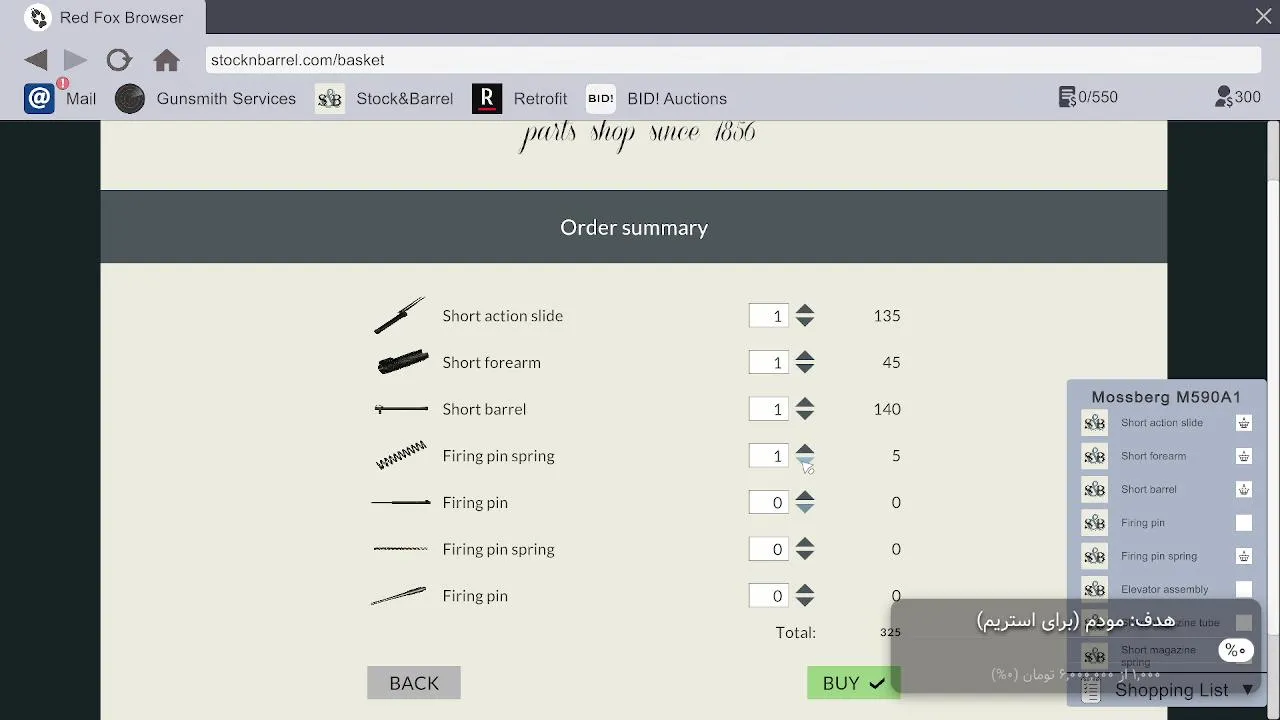This screenshot has height=720, width=1280.
Task: Click the Short action slide price 135
Action: (887, 316)
